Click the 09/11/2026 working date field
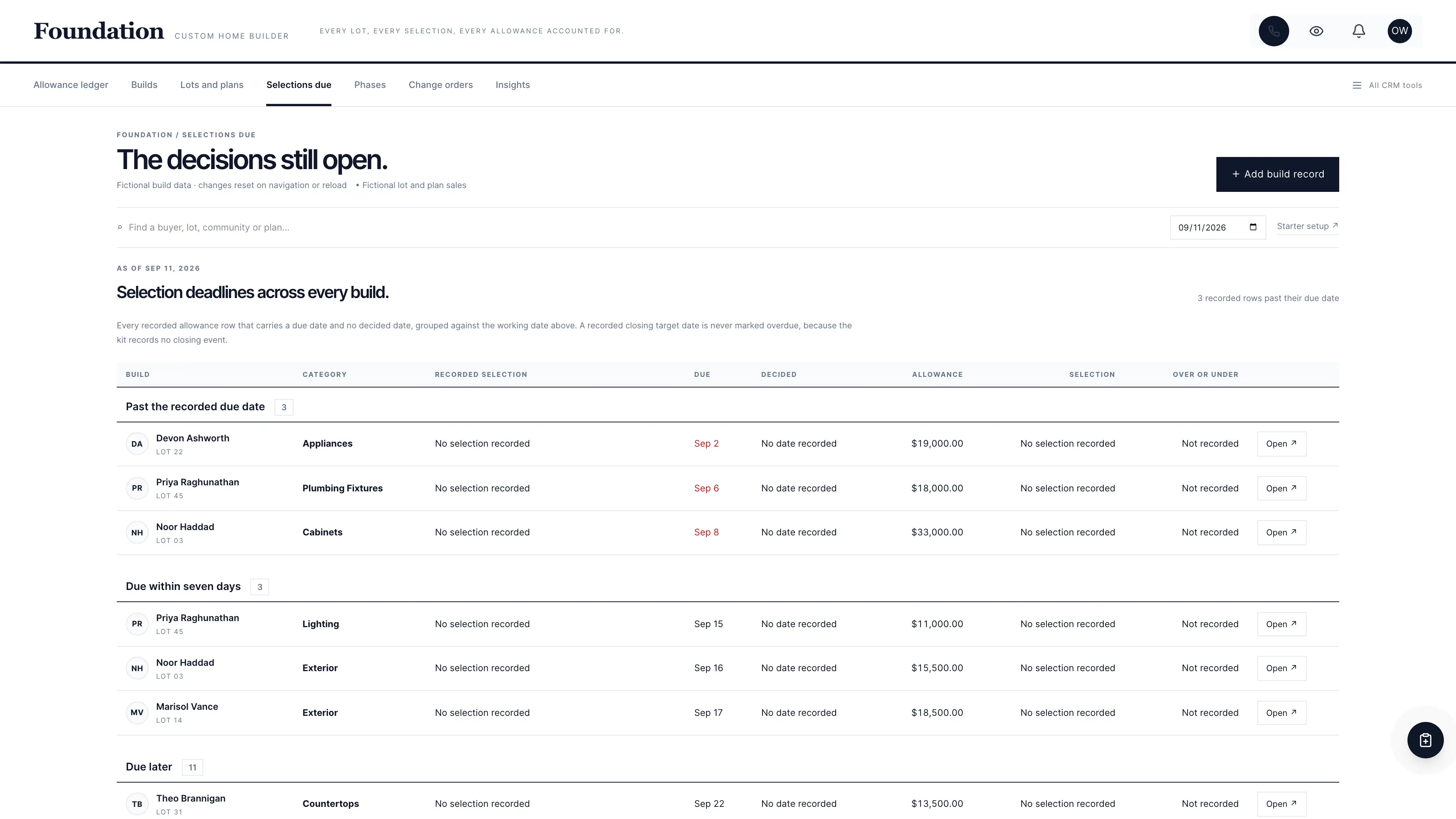 [1218, 227]
